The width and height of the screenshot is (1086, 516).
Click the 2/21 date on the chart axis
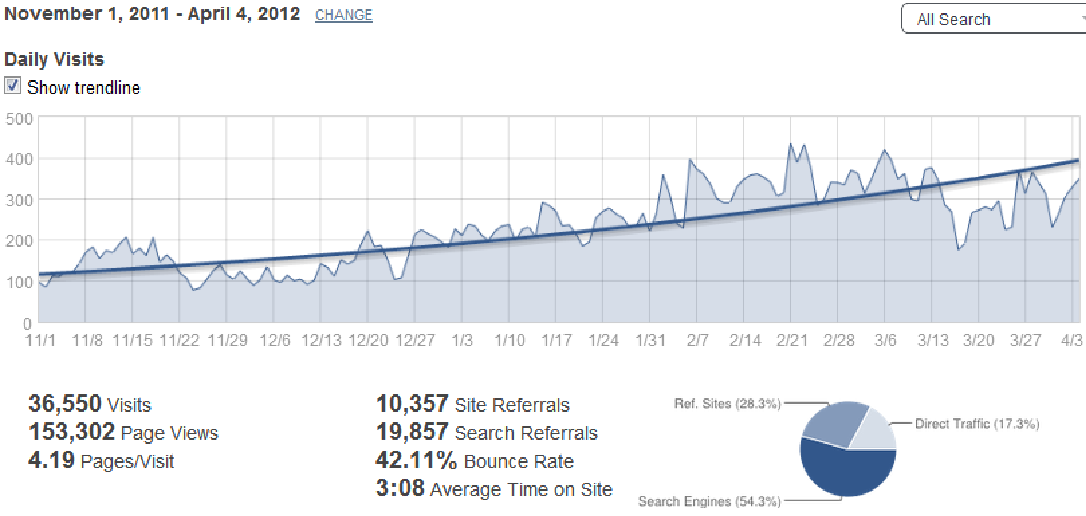[x=791, y=341]
